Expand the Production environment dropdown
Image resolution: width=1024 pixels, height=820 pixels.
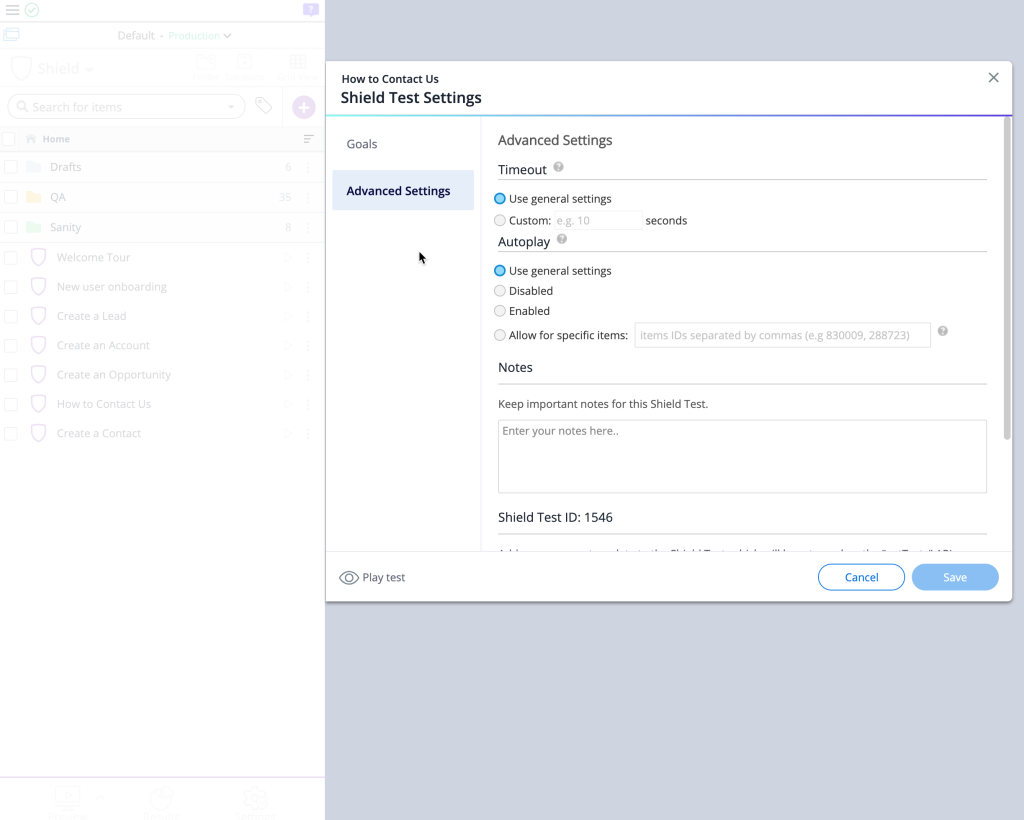(x=200, y=36)
